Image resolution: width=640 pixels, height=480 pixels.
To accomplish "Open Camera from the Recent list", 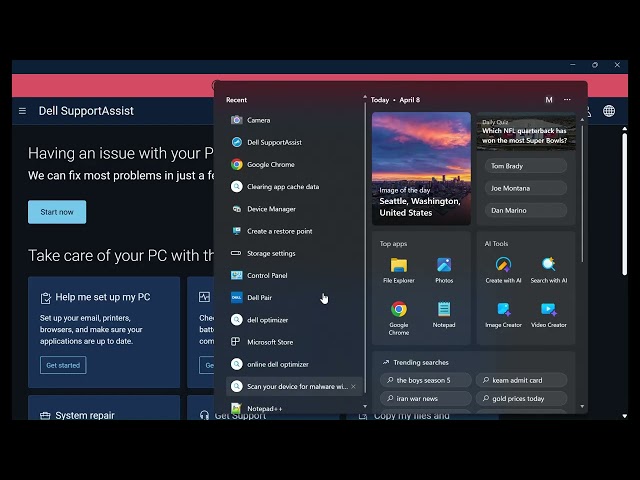I will pyautogui.click(x=294, y=120).
